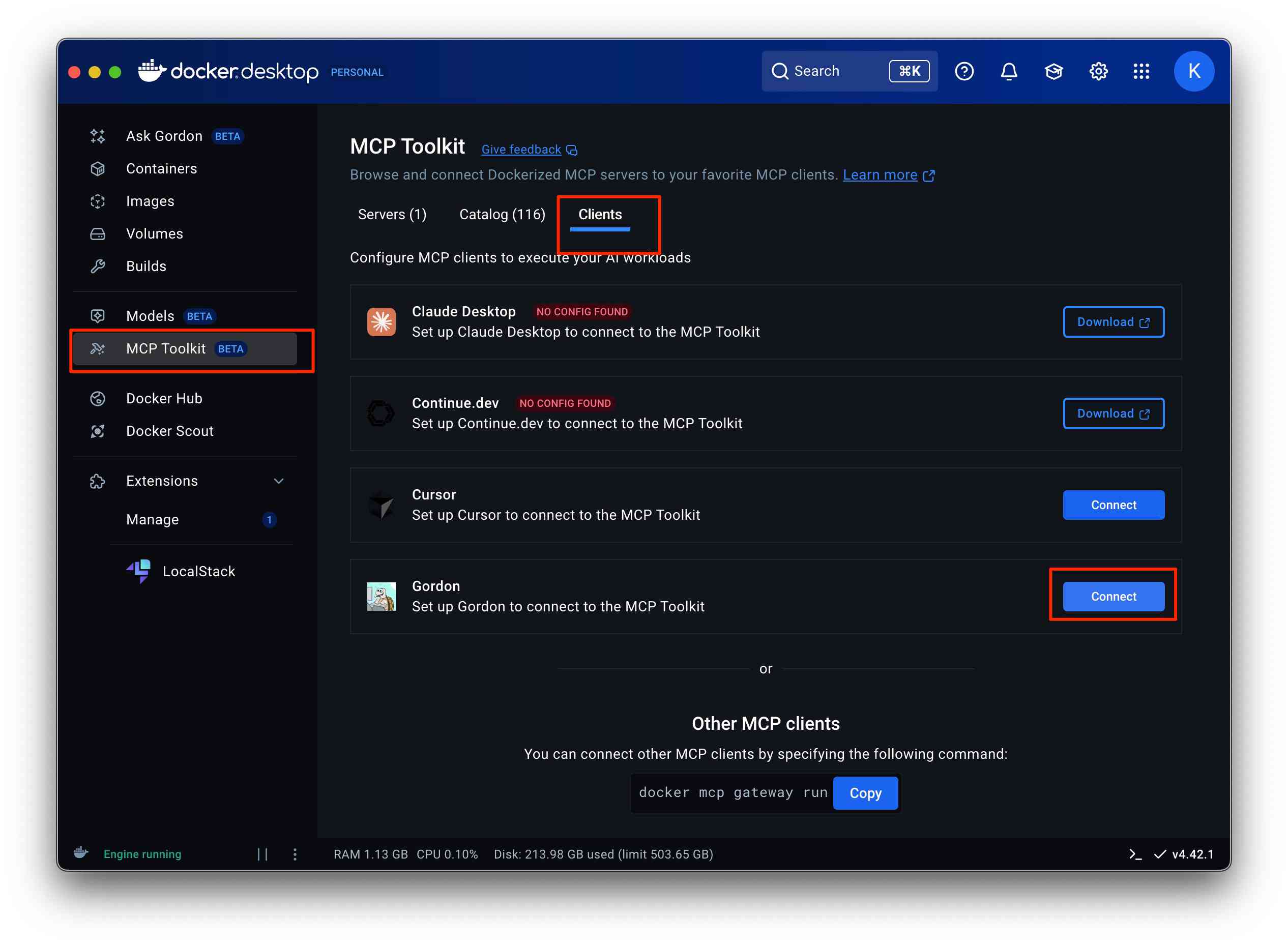
Task: Download Claude Desktop
Action: pyautogui.click(x=1113, y=322)
